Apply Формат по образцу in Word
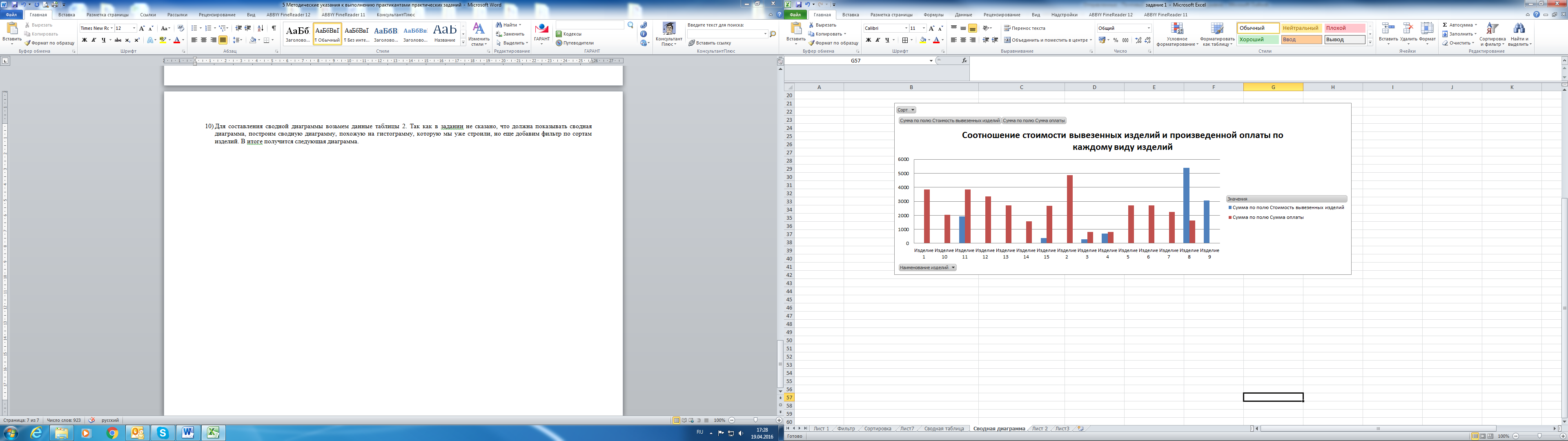Image resolution: width=1568 pixels, height=441 pixels. (x=50, y=42)
